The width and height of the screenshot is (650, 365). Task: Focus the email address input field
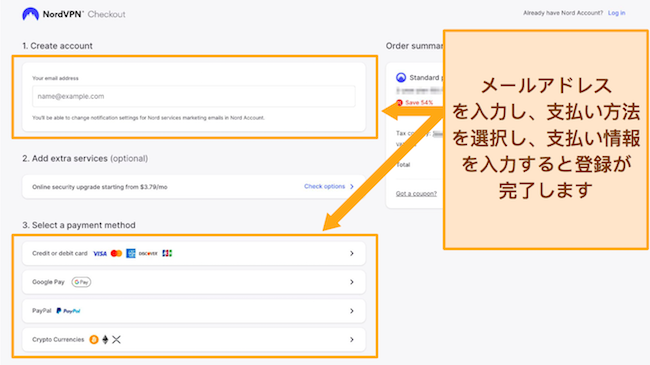[194, 96]
